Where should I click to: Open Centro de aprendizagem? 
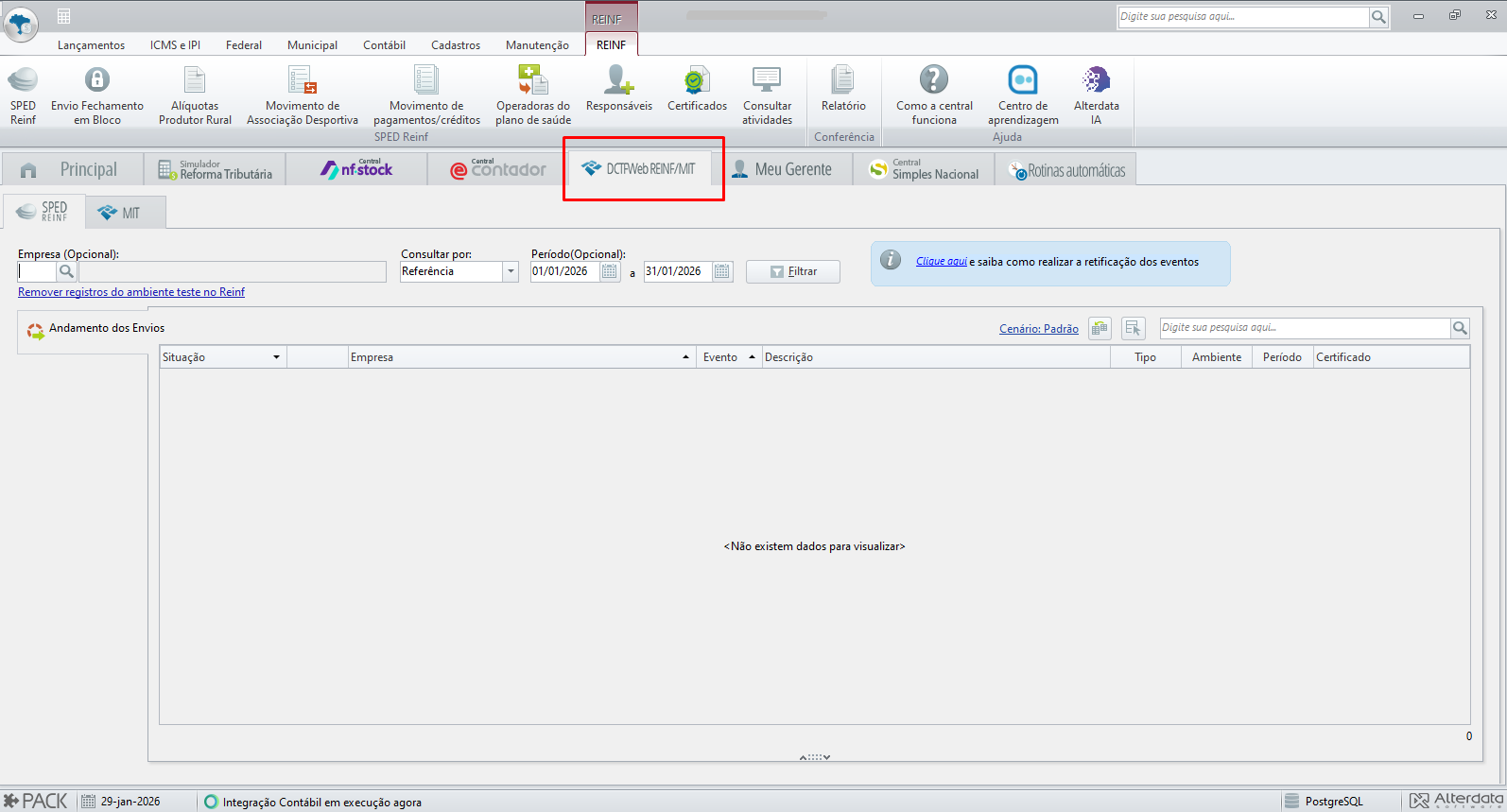1023,95
